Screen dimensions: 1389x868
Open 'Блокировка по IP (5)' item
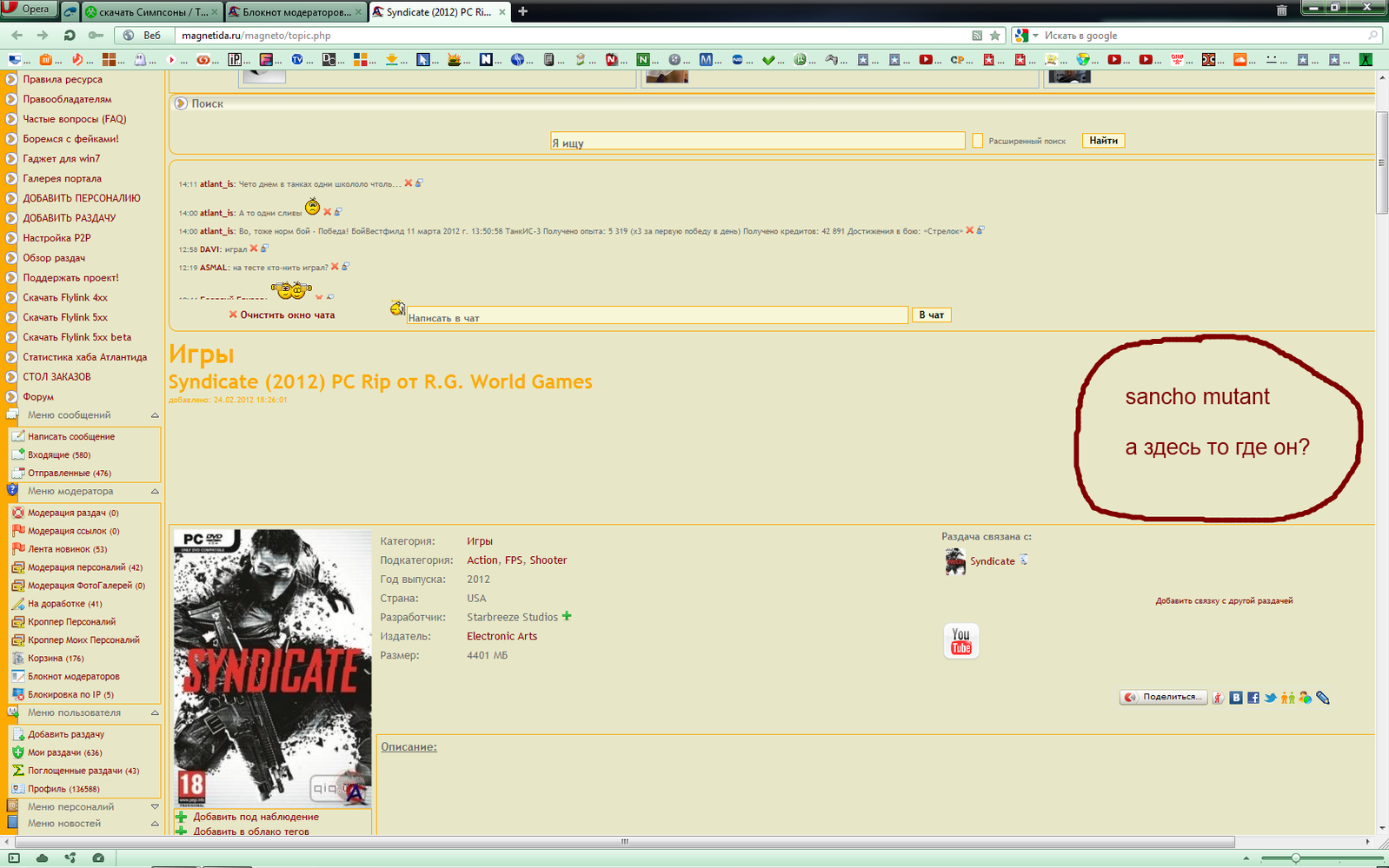(70, 695)
